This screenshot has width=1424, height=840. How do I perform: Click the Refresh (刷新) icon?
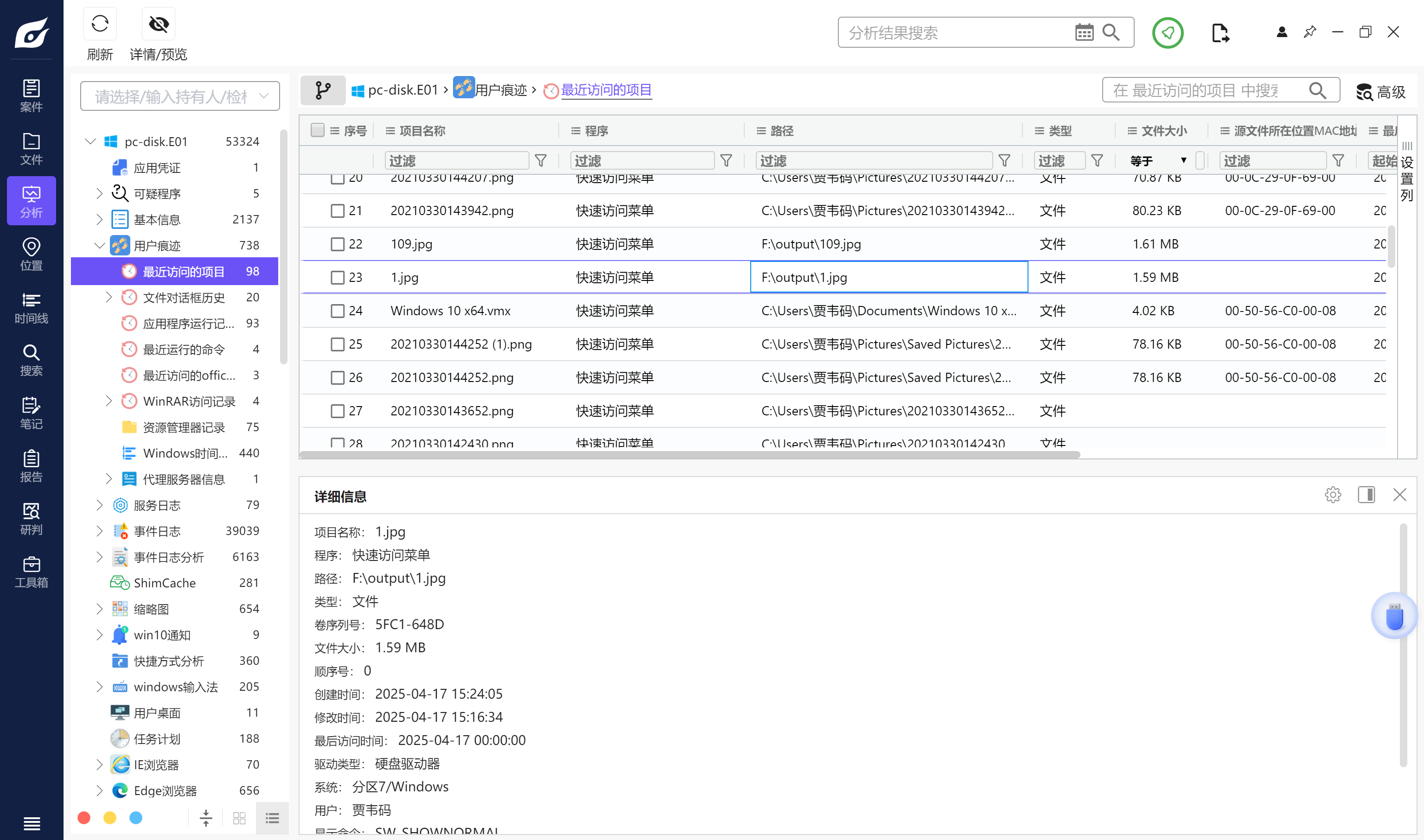[100, 24]
